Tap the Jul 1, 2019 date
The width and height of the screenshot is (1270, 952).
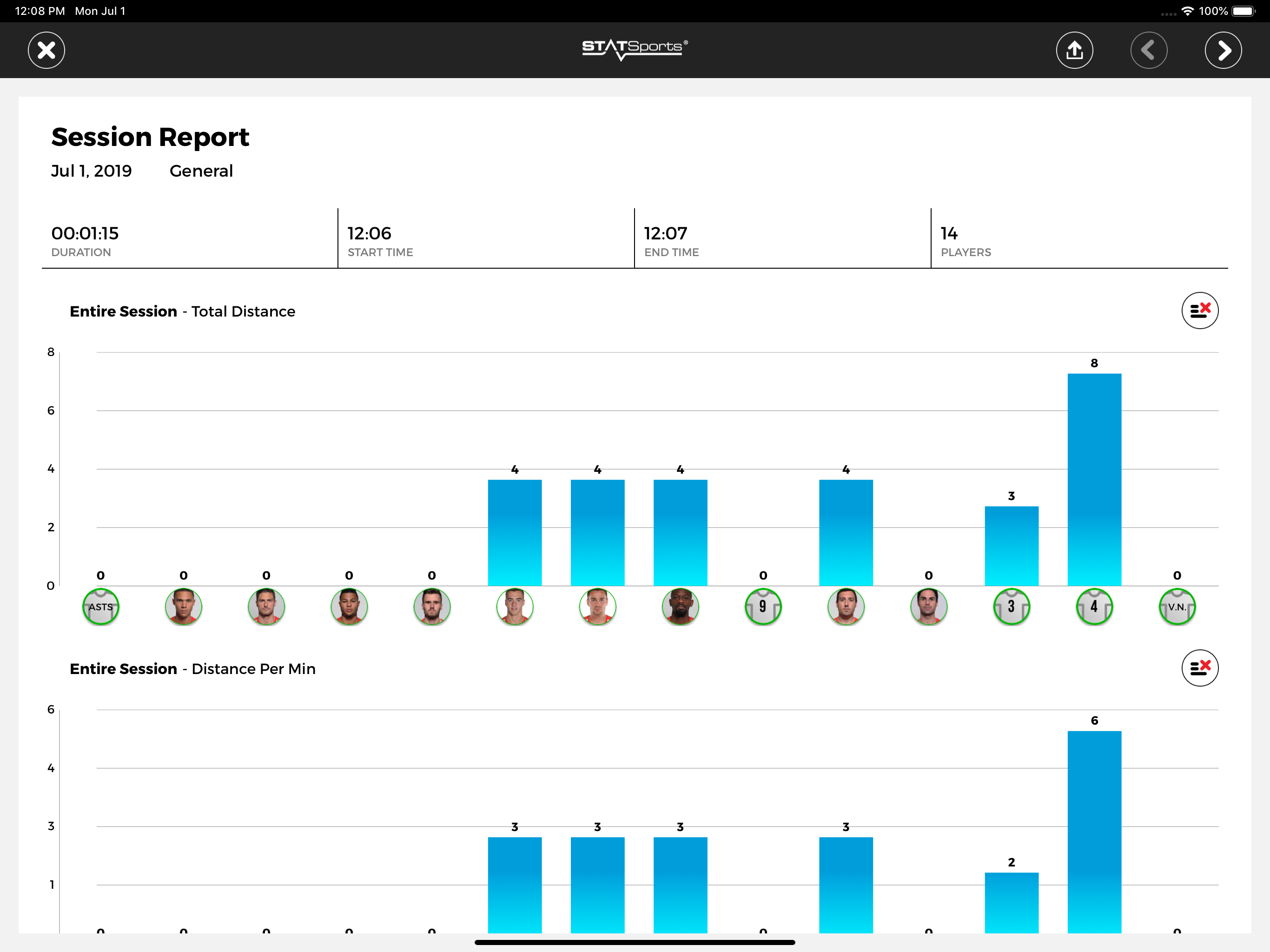91,171
